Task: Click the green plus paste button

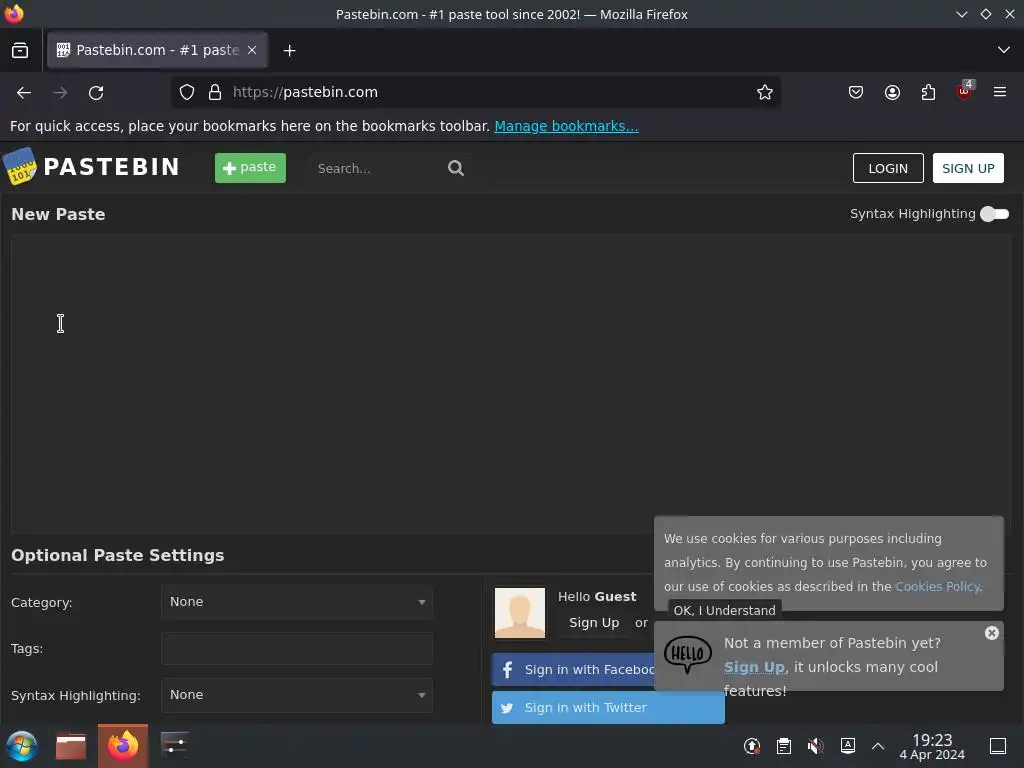Action: 250,168
